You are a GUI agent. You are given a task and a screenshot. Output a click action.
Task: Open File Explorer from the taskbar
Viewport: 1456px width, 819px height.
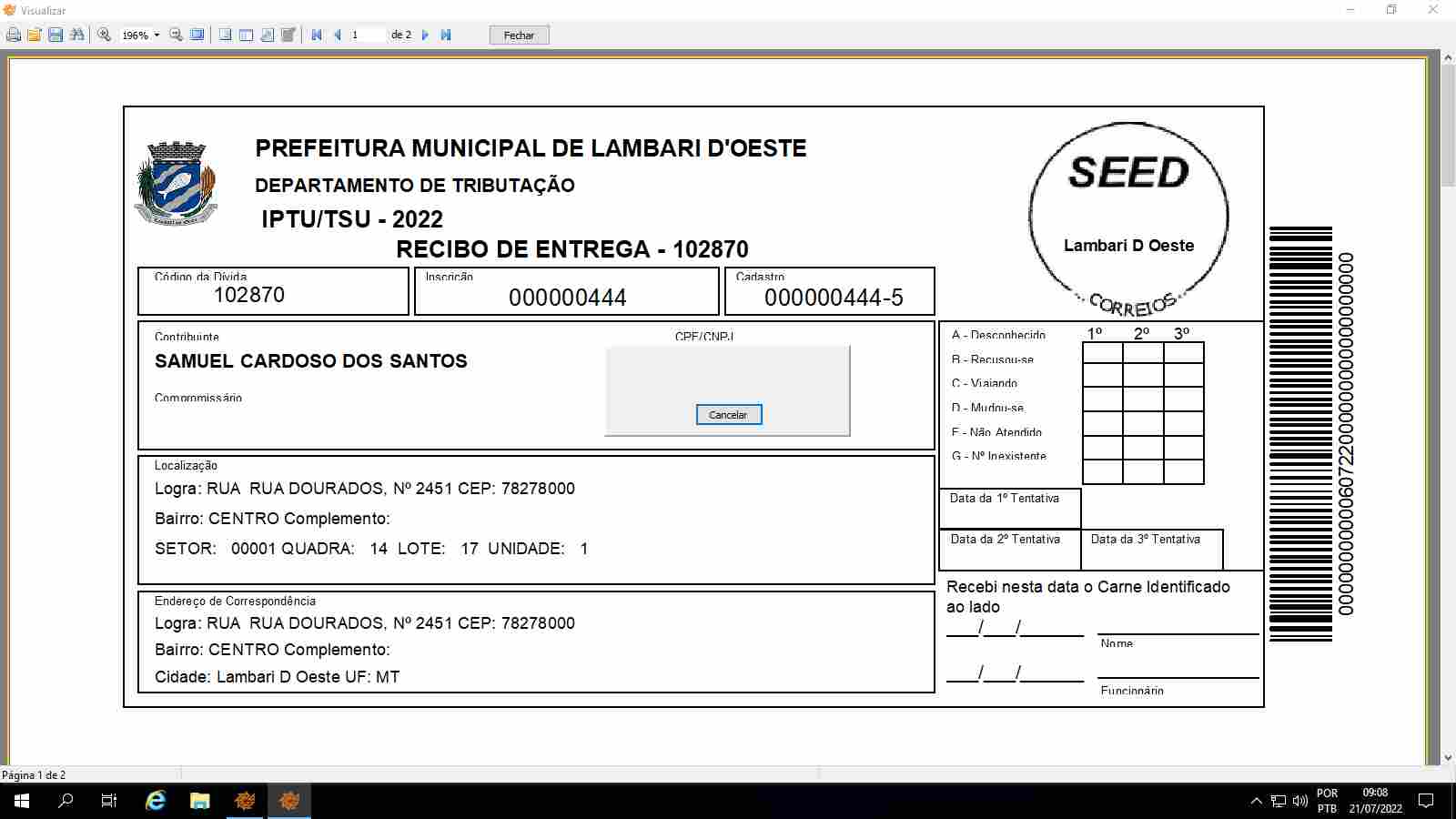(199, 801)
